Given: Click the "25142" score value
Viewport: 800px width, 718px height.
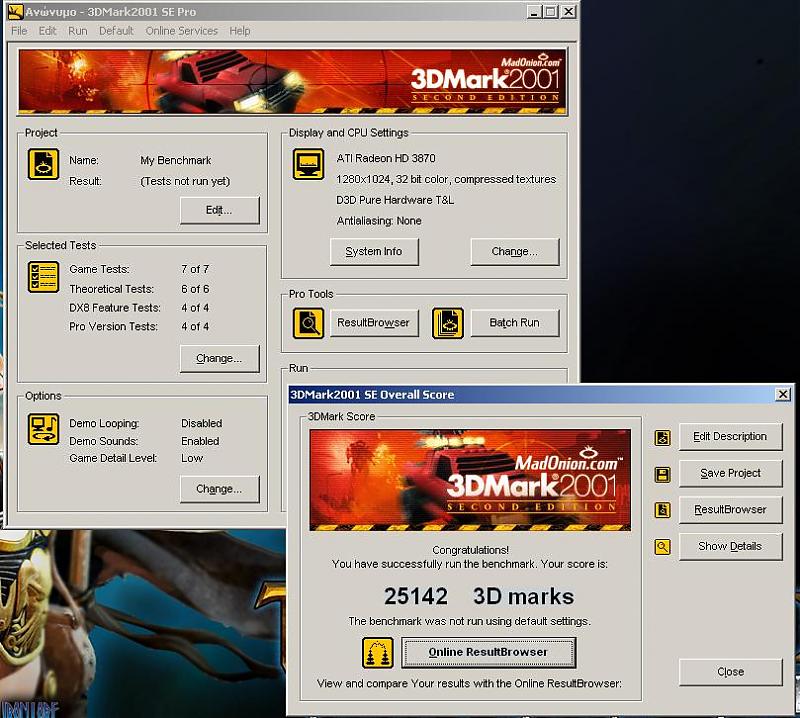Looking at the screenshot, I should (416, 597).
